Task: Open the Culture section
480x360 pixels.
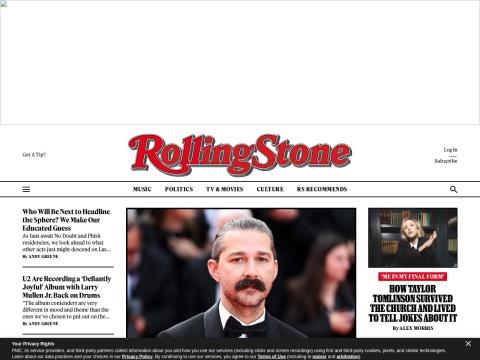Action: pos(270,189)
